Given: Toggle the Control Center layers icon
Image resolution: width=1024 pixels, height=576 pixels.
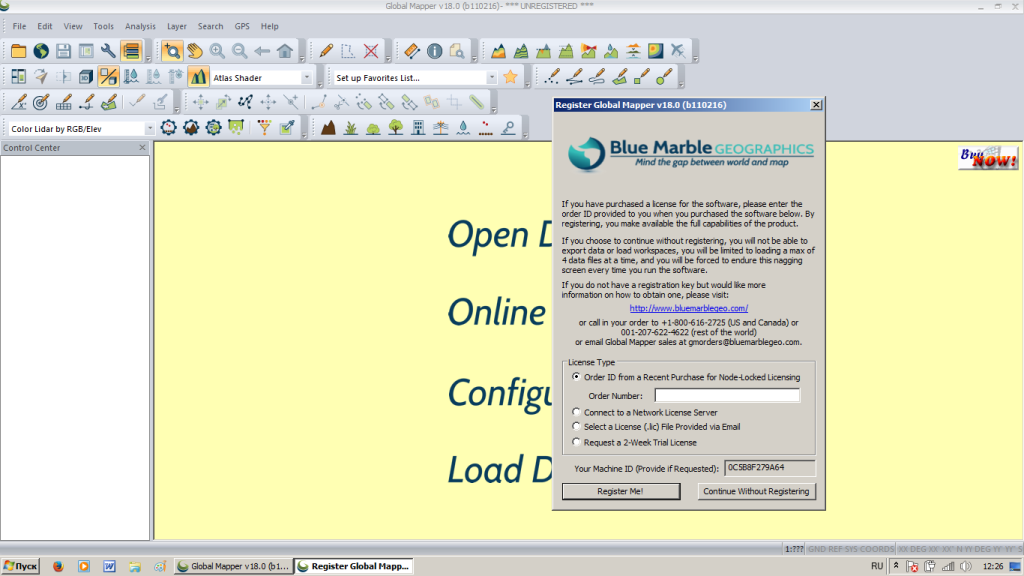Looking at the screenshot, I should click(131, 51).
